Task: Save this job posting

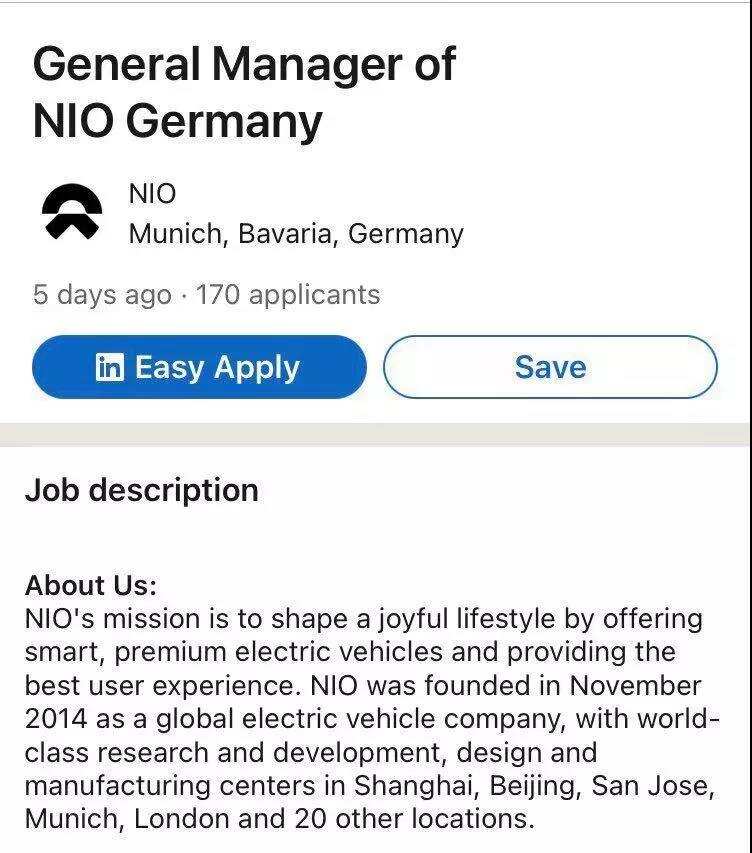Action: 550,367
